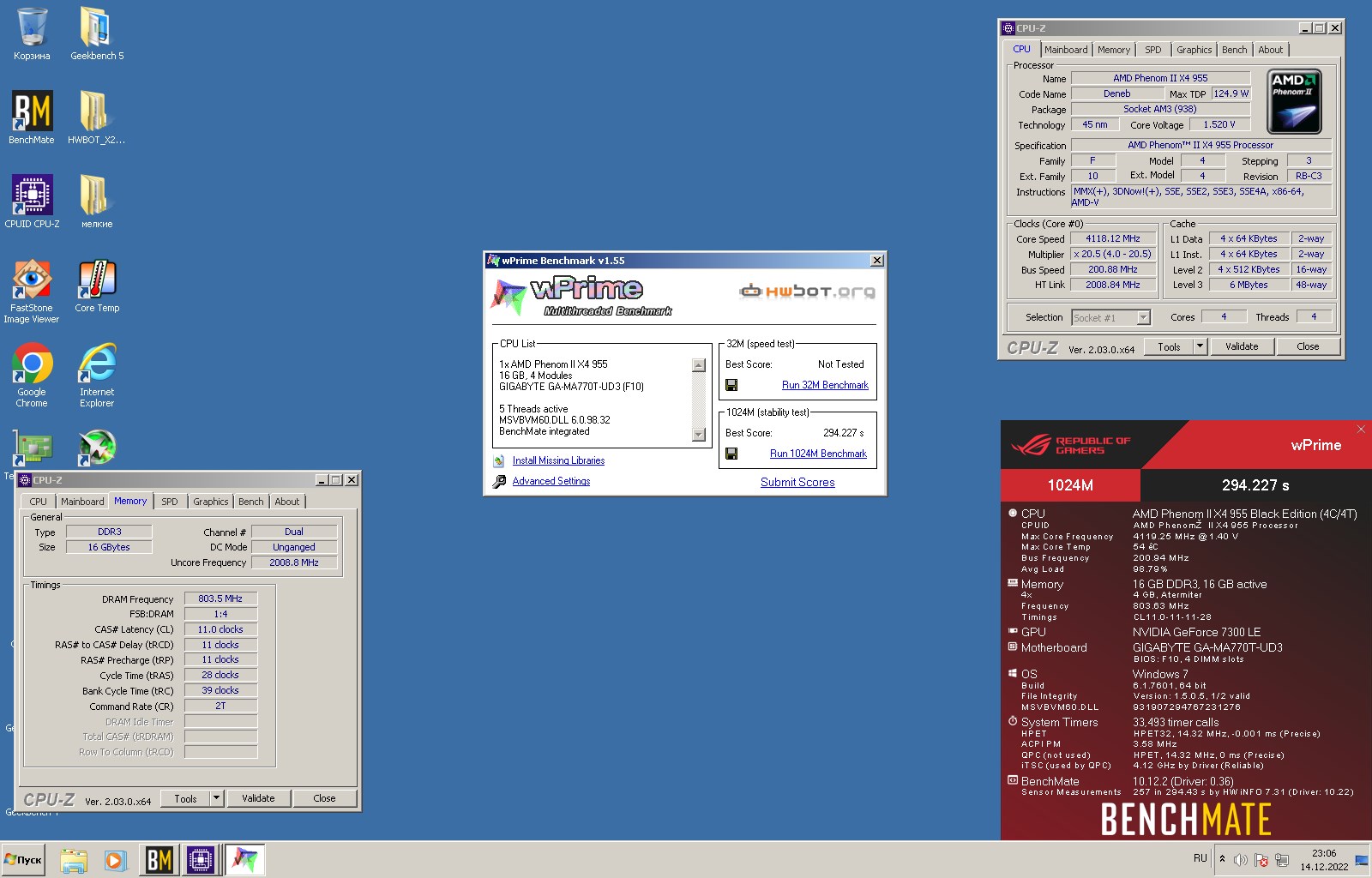Open Bench tab in top-right CPU-Z
This screenshot has width=1372, height=878.
(x=1235, y=50)
